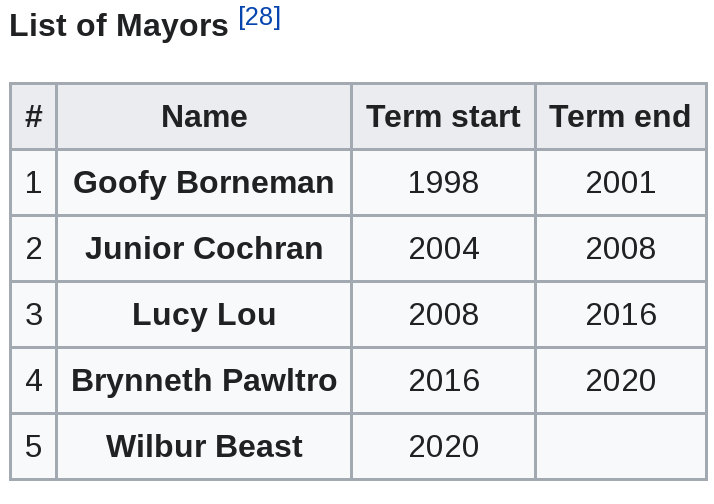This screenshot has height=504, width=714.
Task: Click the '#' column header
Action: point(34,117)
